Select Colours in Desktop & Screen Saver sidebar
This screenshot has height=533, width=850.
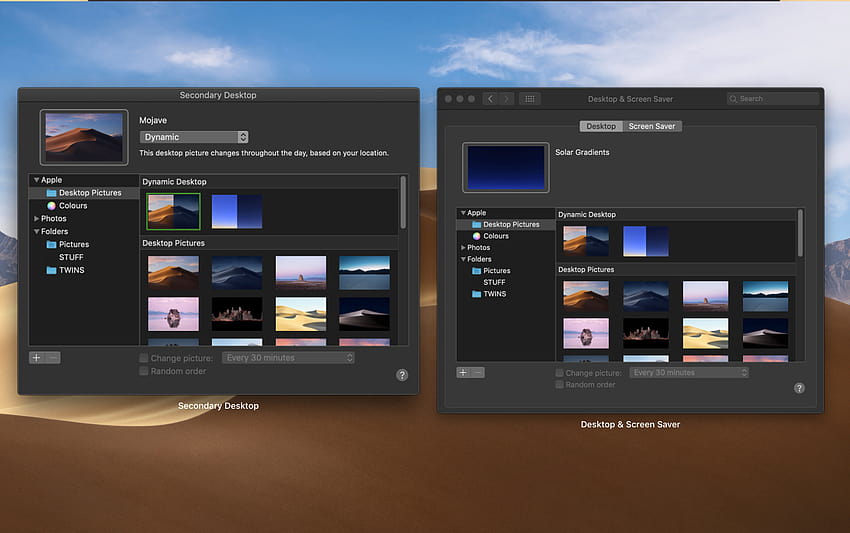click(491, 236)
